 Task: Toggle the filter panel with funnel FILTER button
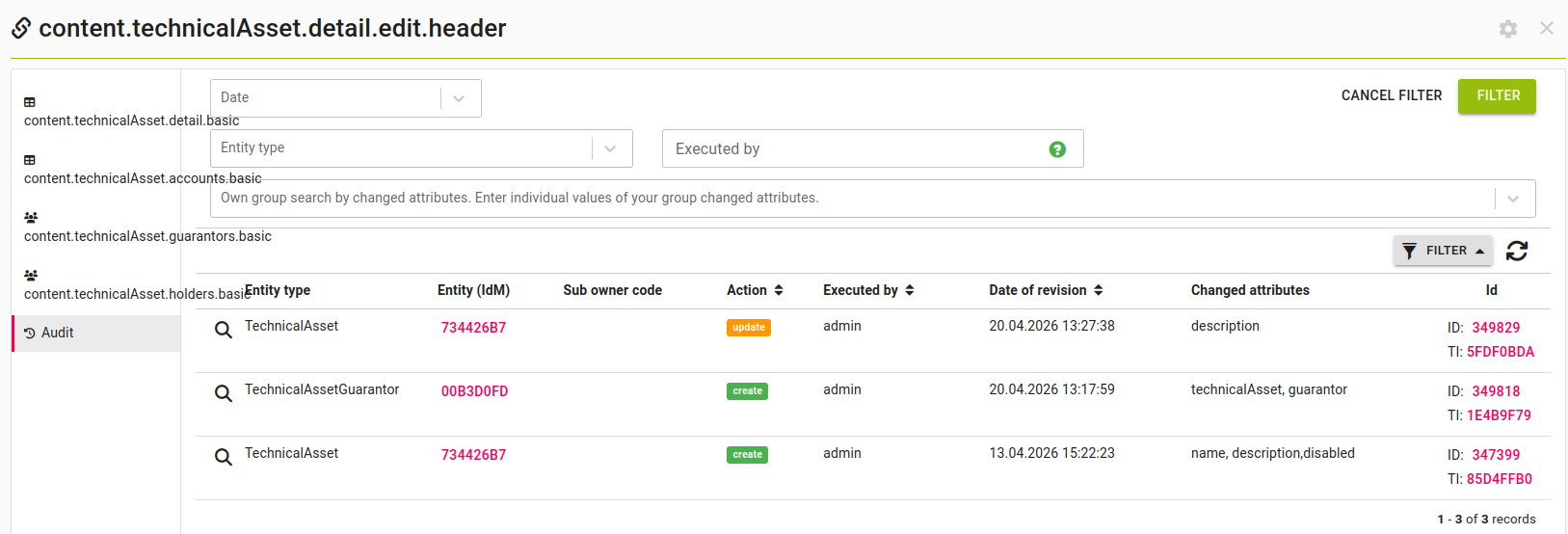click(x=1442, y=251)
